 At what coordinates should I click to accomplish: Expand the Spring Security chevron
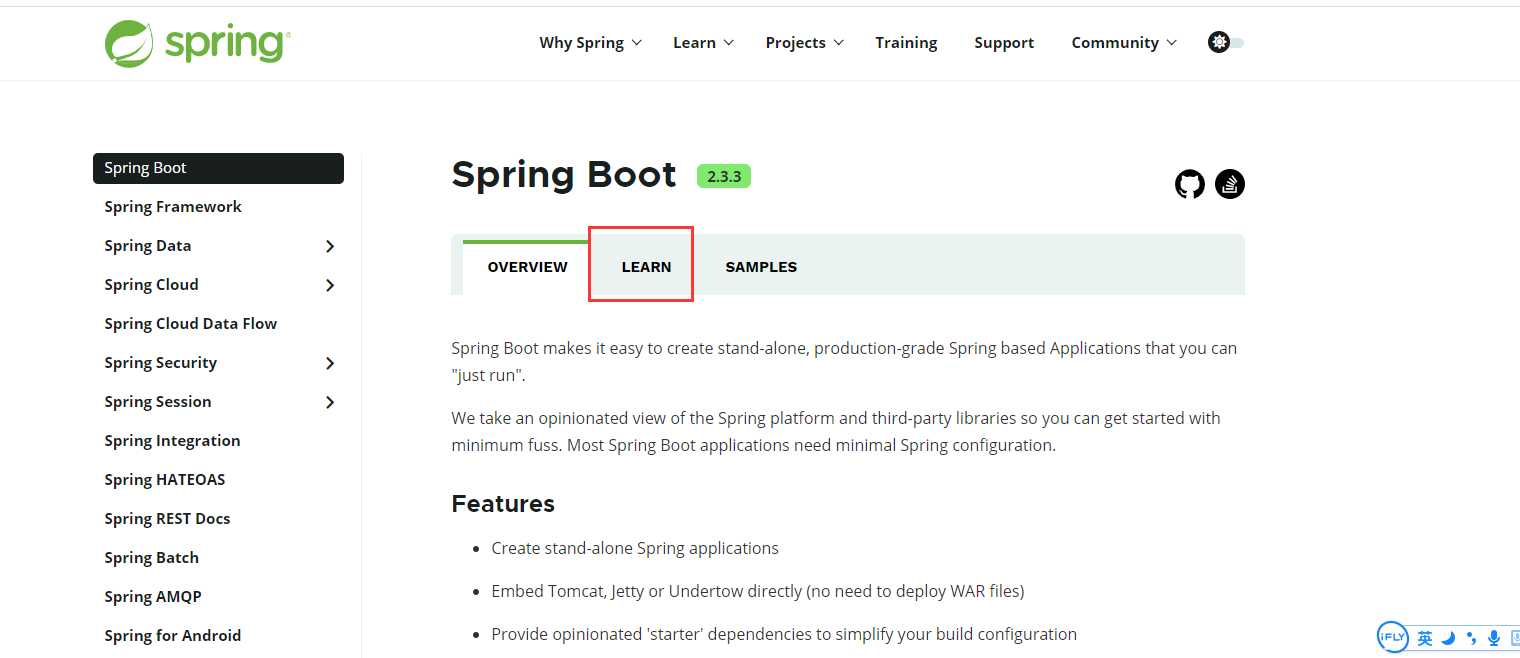[x=330, y=363]
